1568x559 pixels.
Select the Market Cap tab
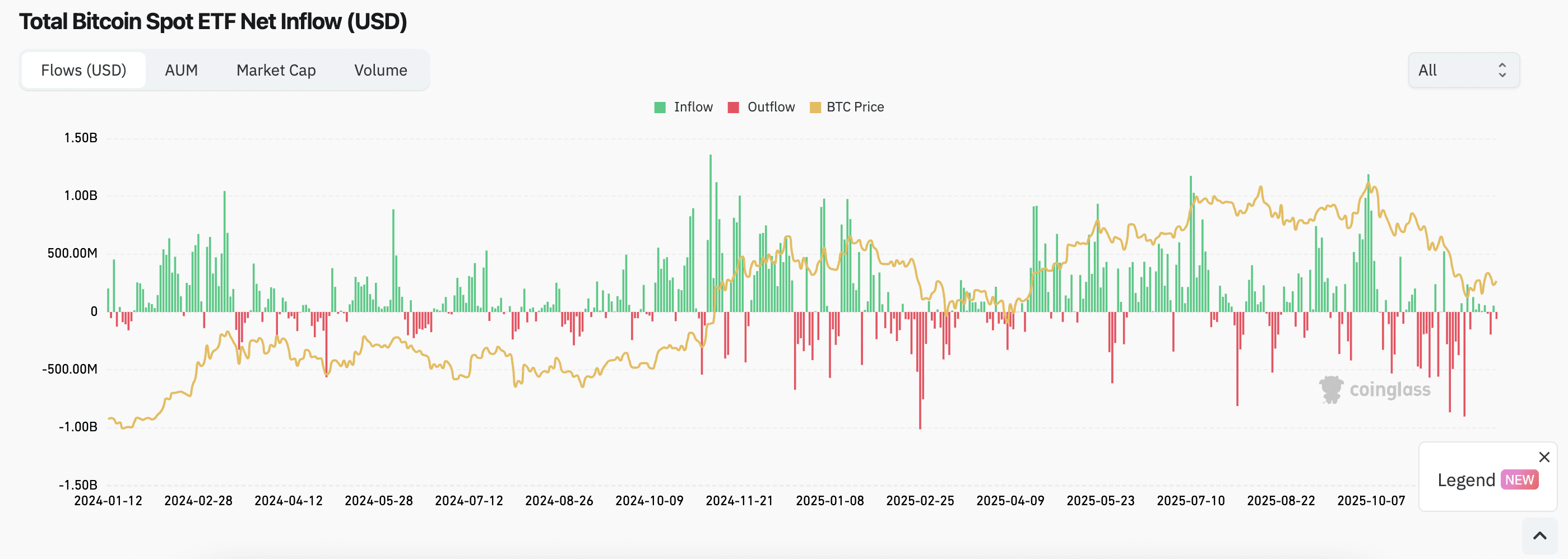click(276, 70)
